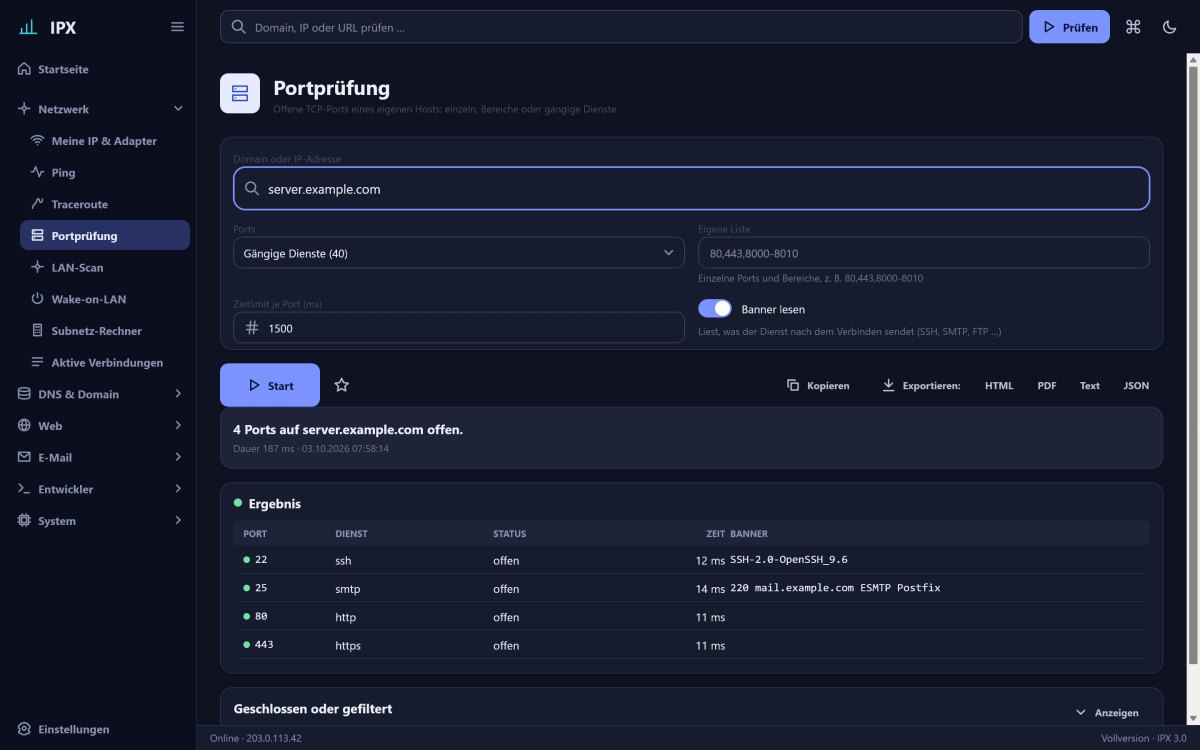Click the Traceroute route icon
This screenshot has width=1200, height=750.
coord(38,204)
